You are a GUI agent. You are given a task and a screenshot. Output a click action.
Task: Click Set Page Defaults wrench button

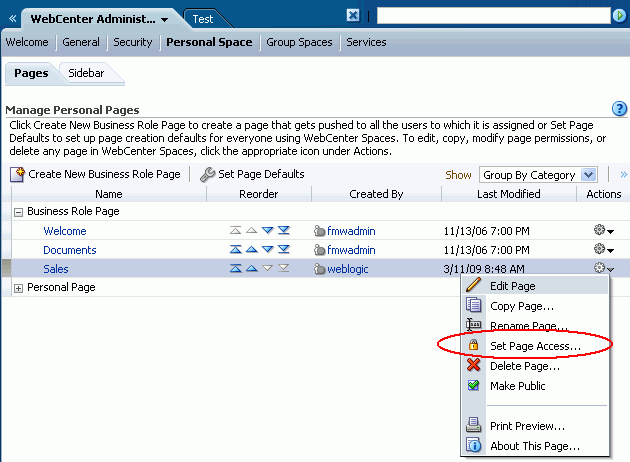click(252, 174)
